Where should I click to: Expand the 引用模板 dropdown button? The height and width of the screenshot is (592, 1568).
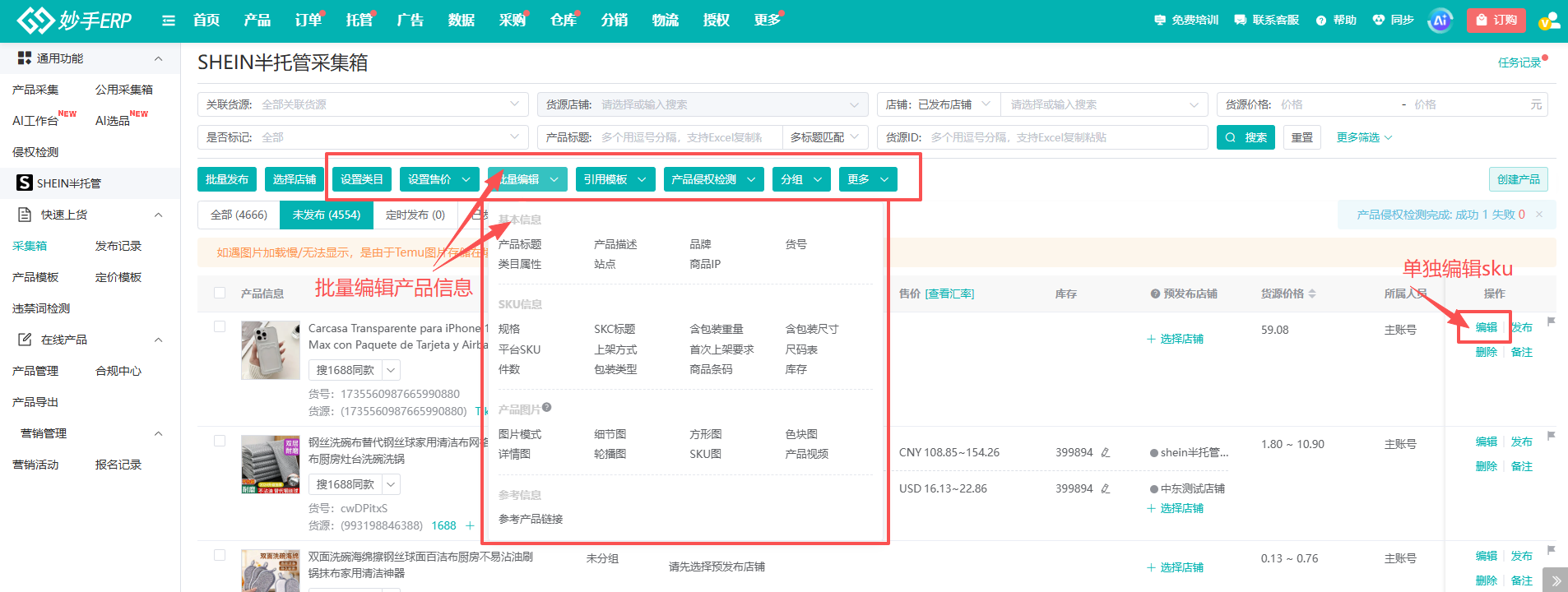point(615,179)
